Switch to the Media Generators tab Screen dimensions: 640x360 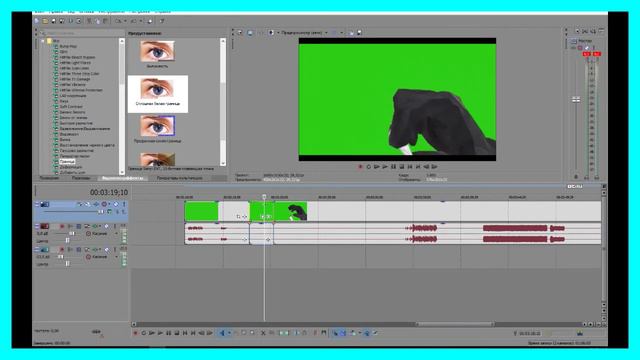pos(180,178)
